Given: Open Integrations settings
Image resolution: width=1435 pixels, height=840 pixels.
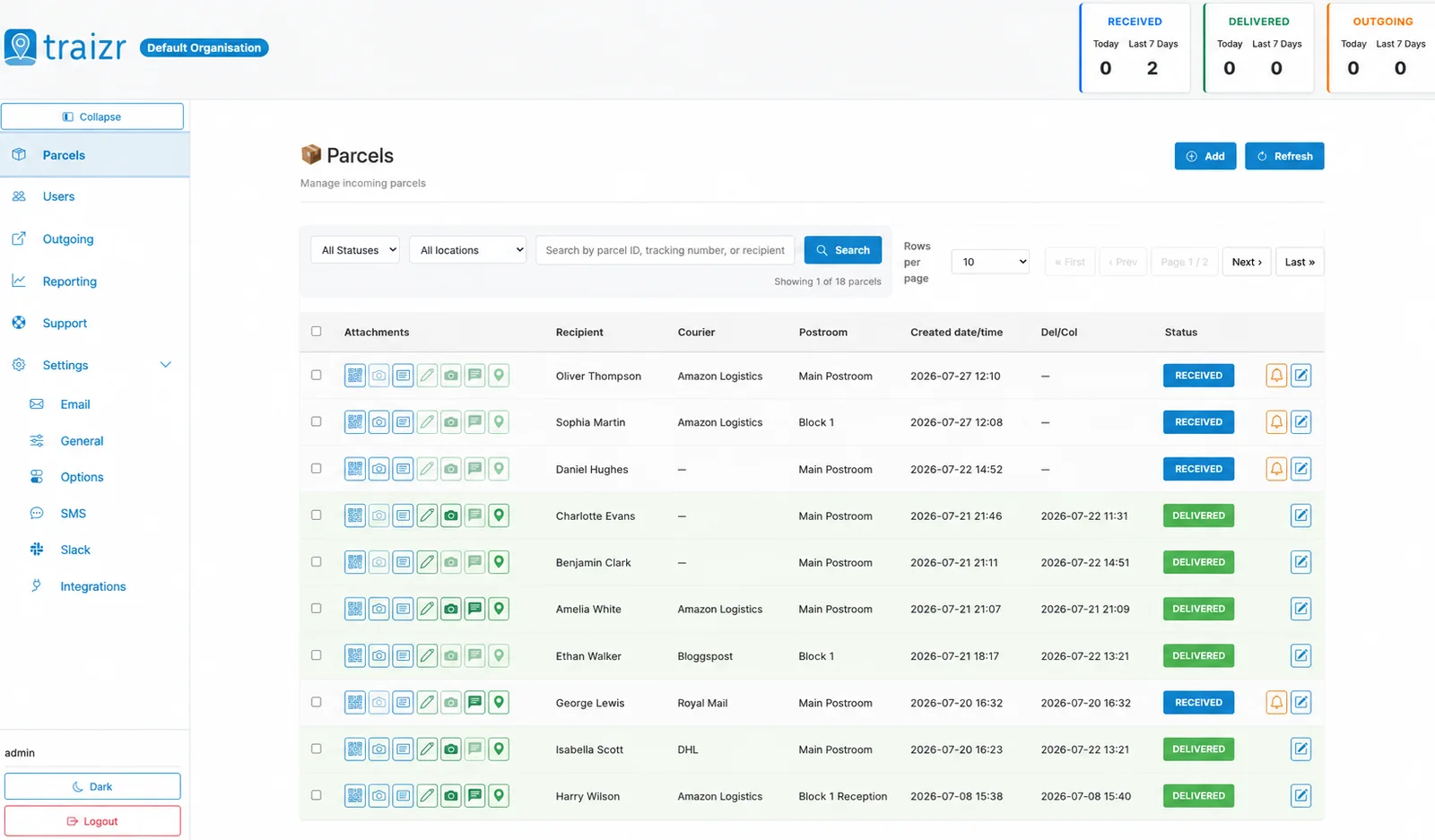Looking at the screenshot, I should (92, 586).
